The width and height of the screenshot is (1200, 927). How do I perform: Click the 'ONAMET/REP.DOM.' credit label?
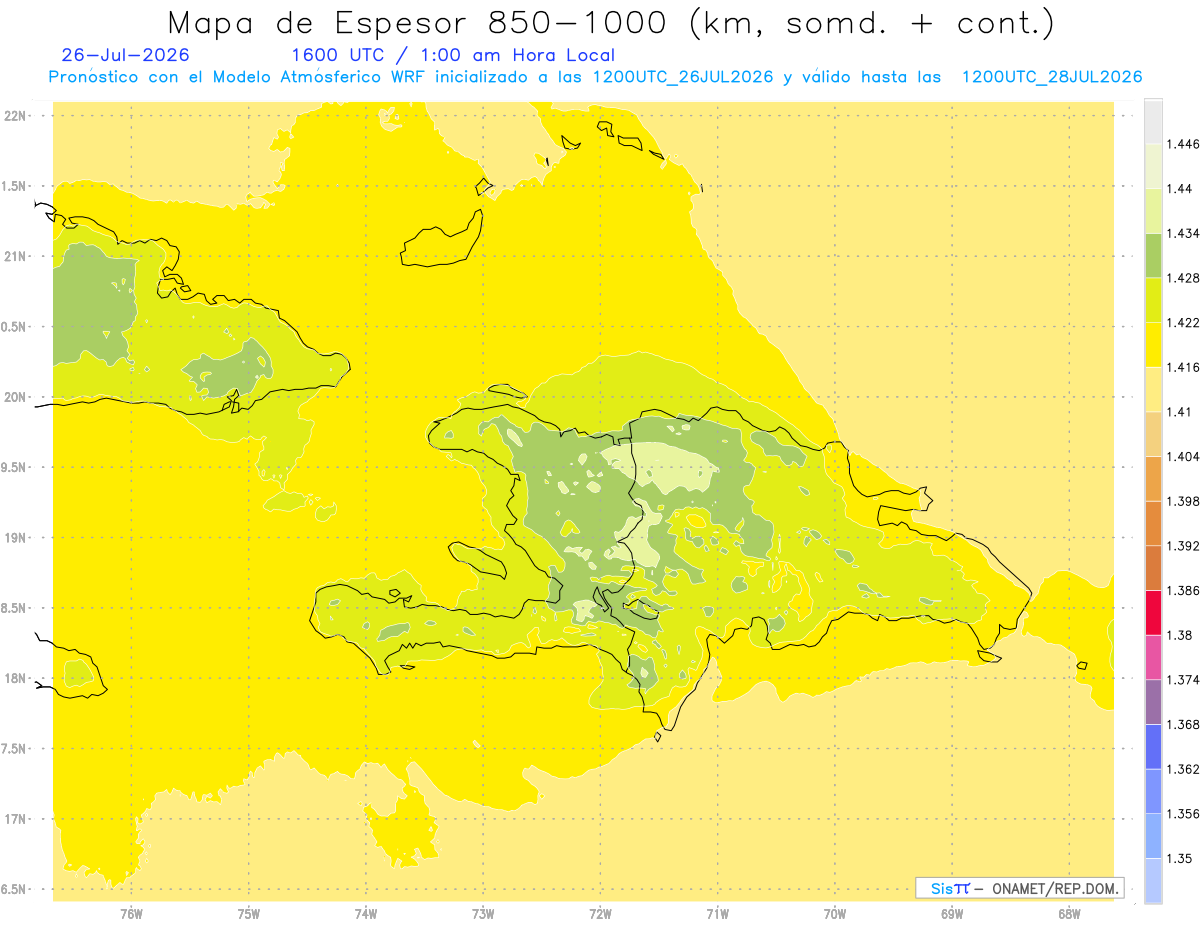pos(1057,888)
